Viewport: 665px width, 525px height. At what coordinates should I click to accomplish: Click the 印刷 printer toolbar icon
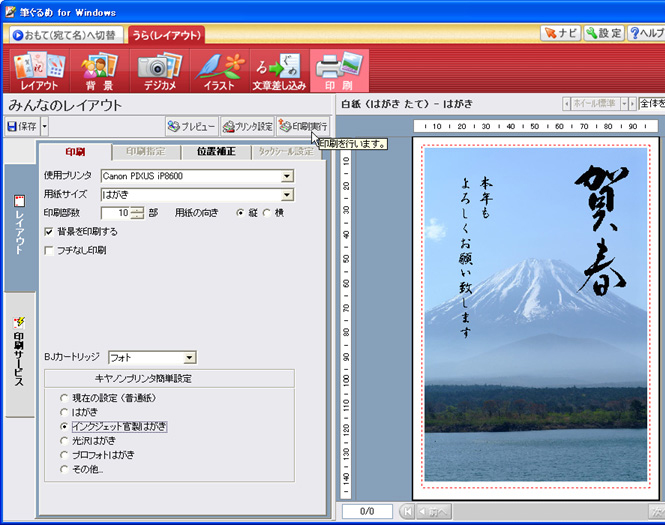point(340,70)
